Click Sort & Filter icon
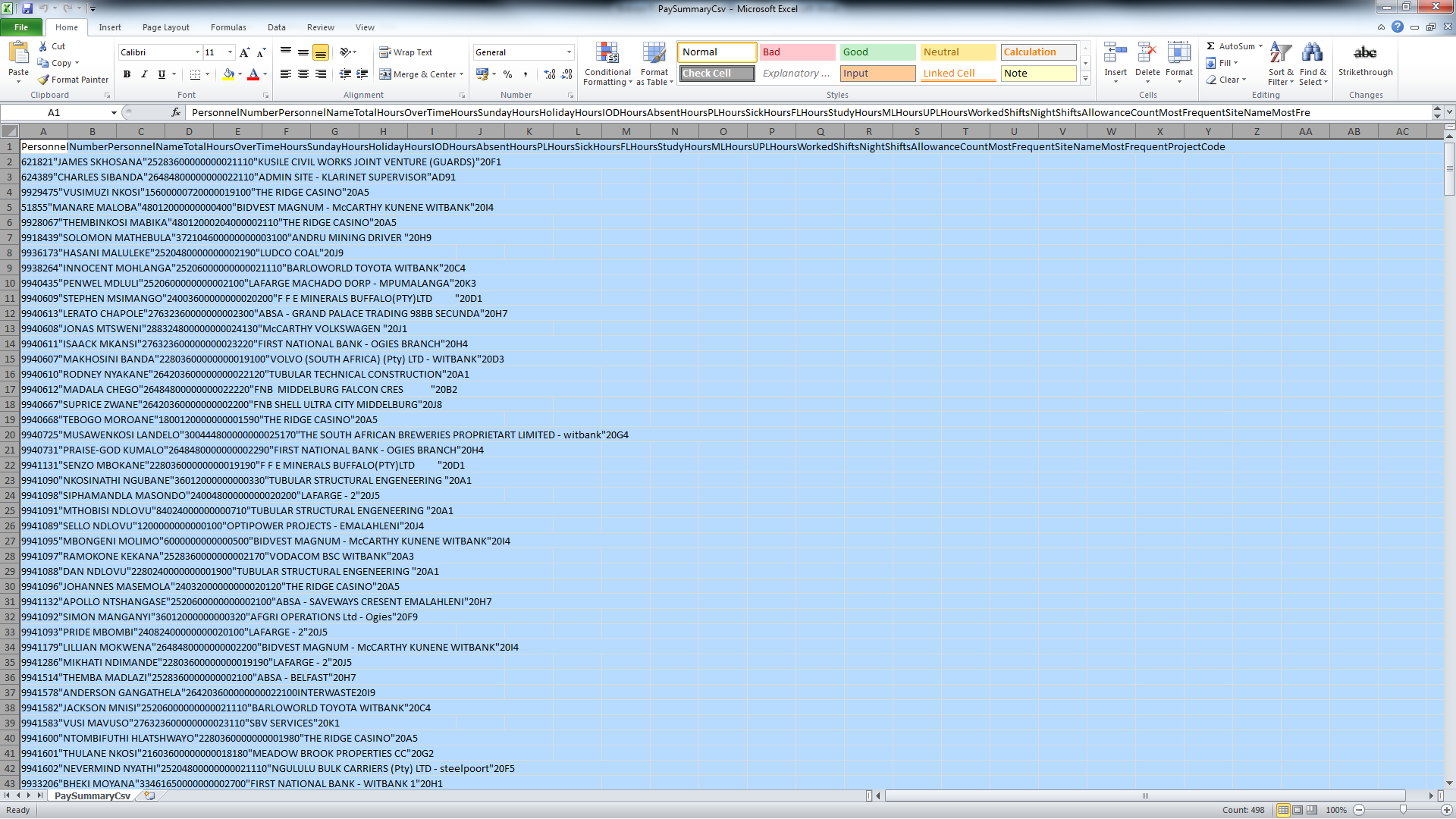 pyautogui.click(x=1281, y=53)
